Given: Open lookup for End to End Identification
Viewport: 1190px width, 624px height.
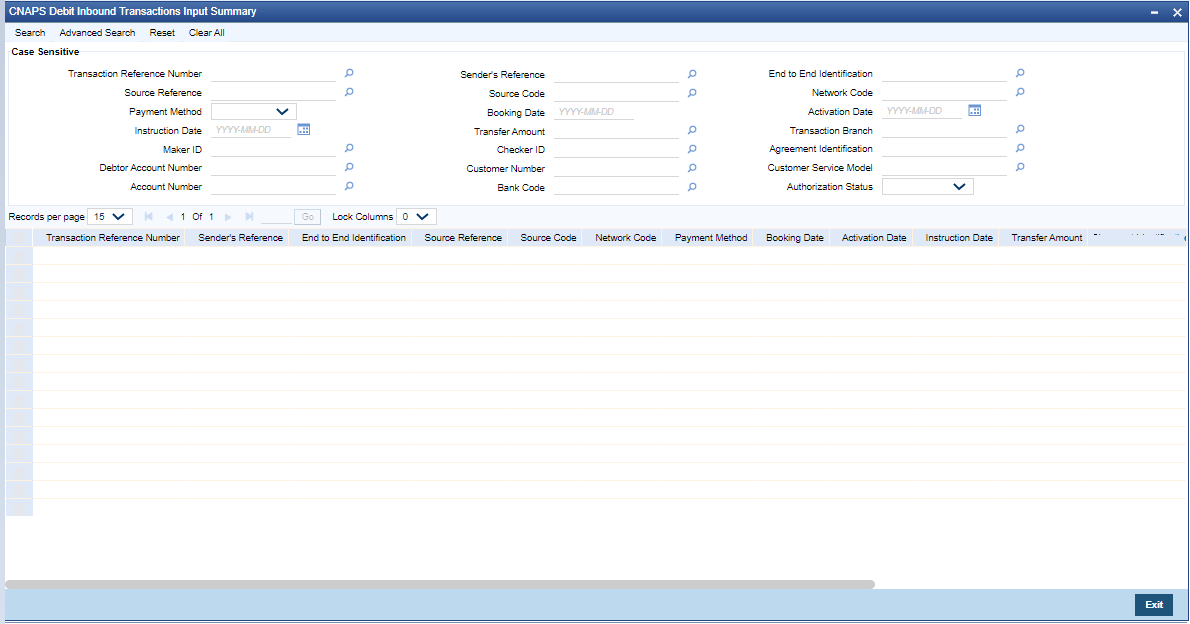Looking at the screenshot, I should 1020,73.
